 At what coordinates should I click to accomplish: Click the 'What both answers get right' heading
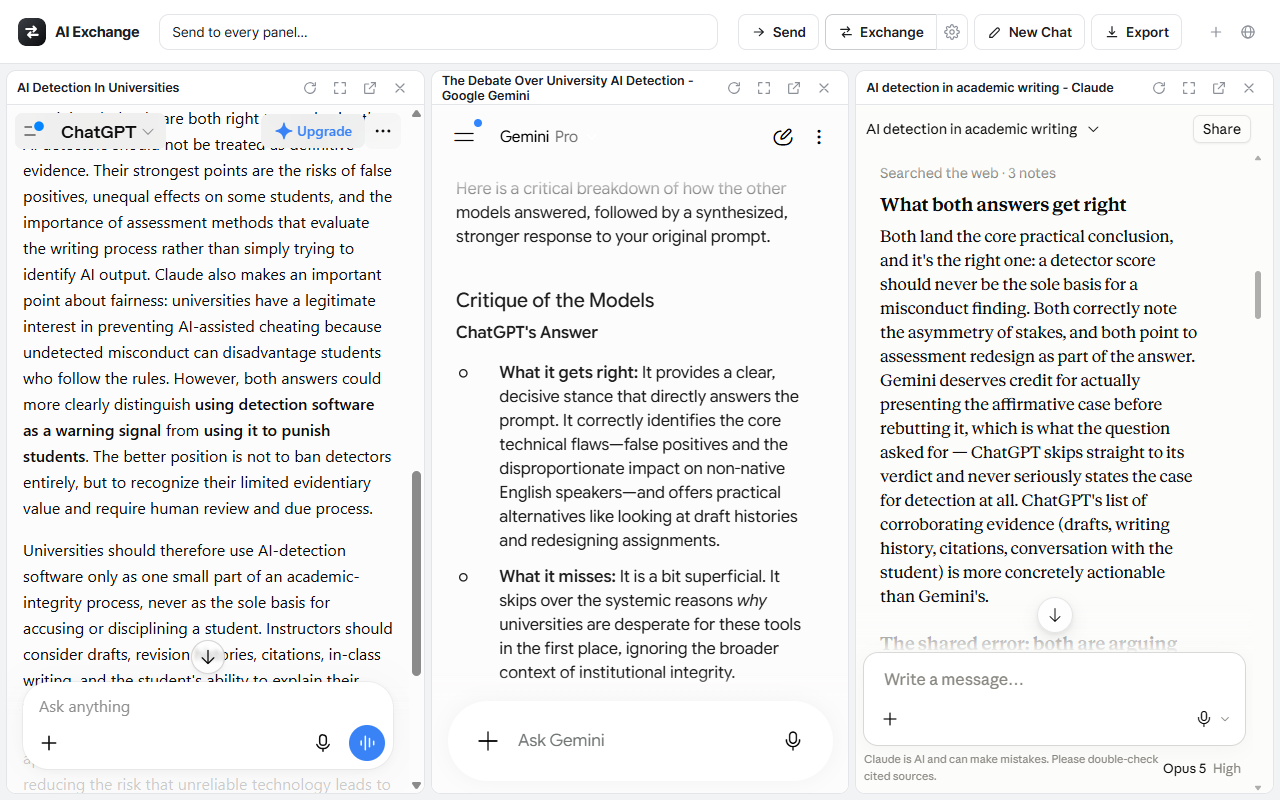(x=1003, y=205)
